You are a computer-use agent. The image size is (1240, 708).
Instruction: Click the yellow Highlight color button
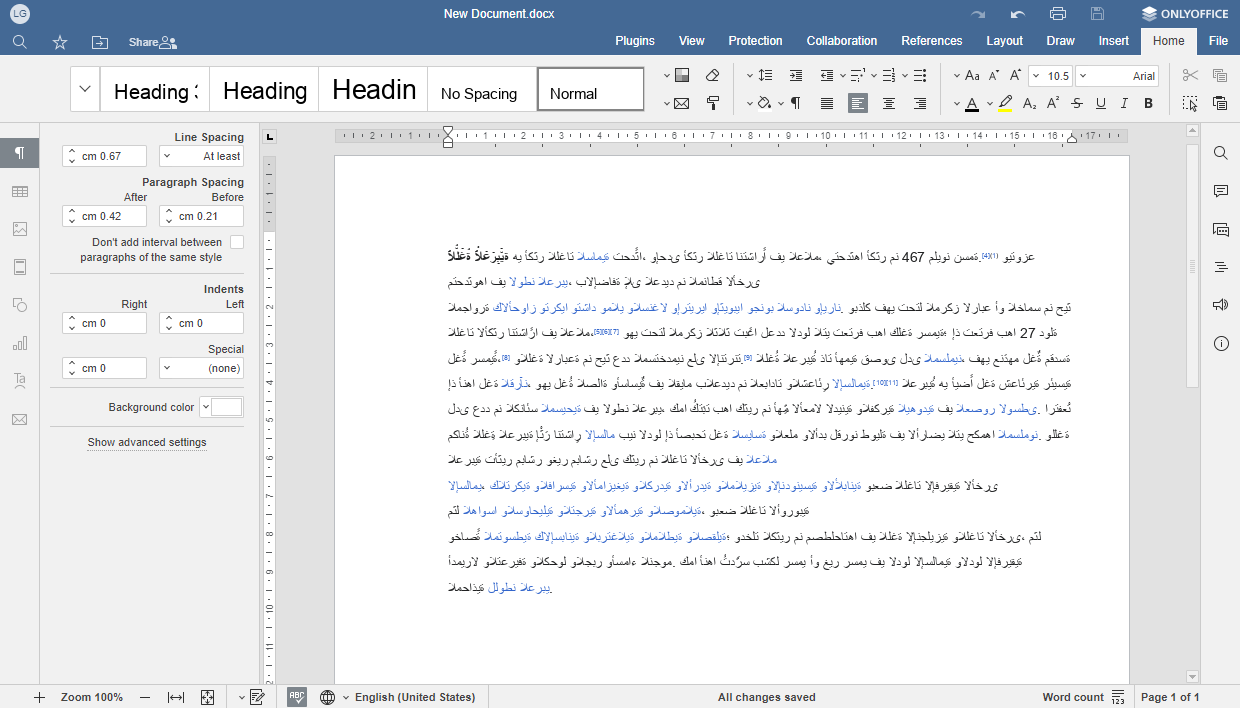pyautogui.click(x=1005, y=103)
